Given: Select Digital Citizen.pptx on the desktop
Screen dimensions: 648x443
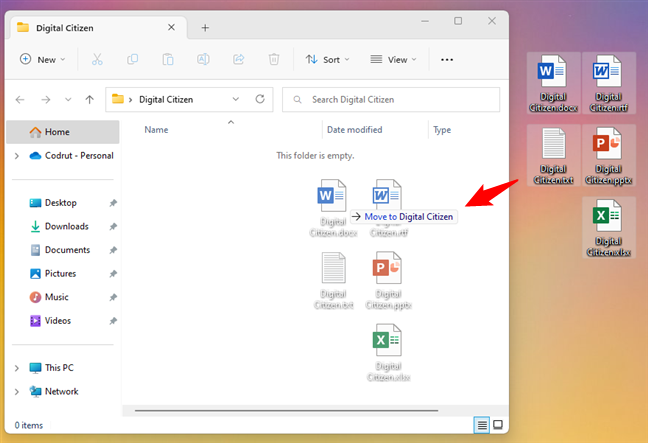Looking at the screenshot, I should click(608, 156).
